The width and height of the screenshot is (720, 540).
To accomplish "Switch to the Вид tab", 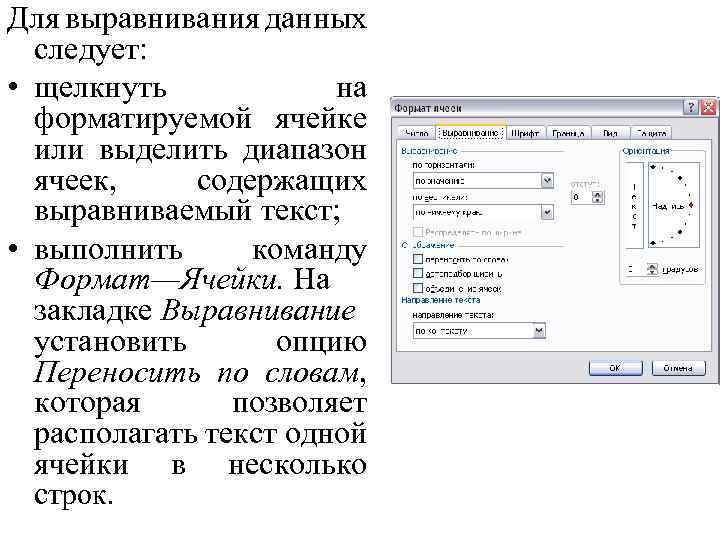I will point(610,133).
